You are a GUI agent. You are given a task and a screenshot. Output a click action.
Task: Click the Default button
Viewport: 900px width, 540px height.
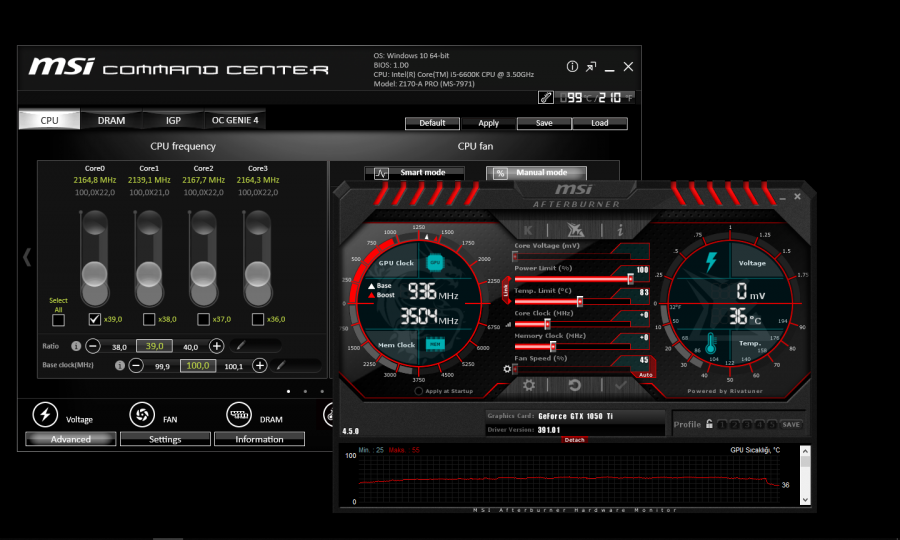pyautogui.click(x=432, y=123)
